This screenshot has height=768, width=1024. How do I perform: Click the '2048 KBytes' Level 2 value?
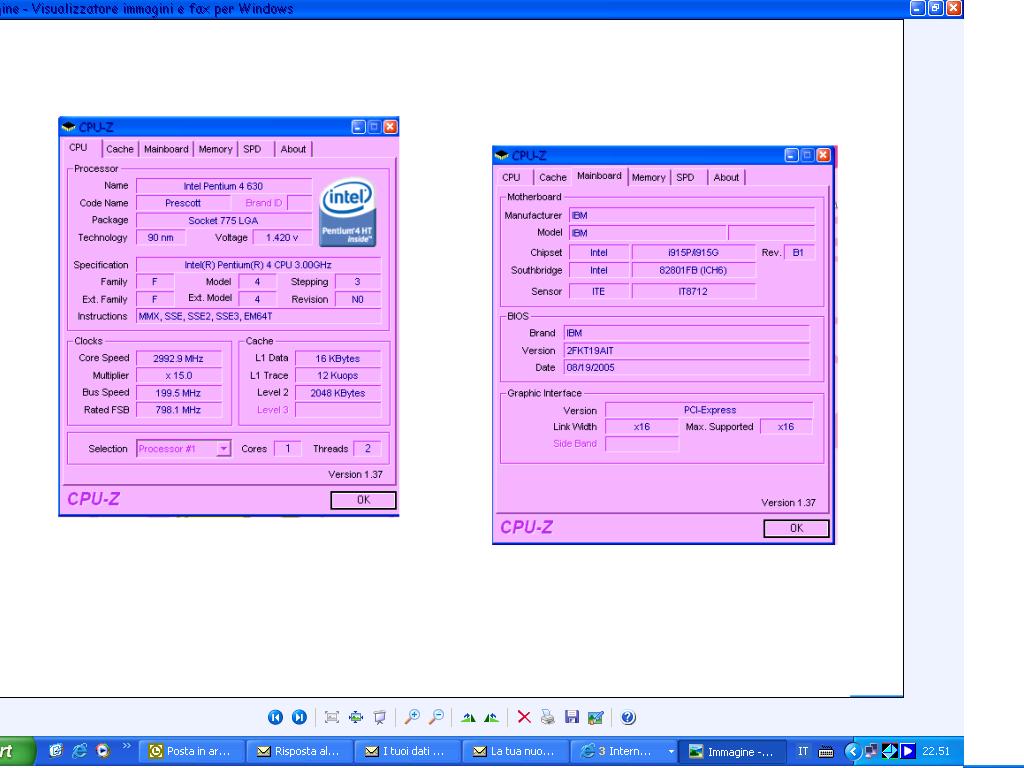click(x=338, y=393)
